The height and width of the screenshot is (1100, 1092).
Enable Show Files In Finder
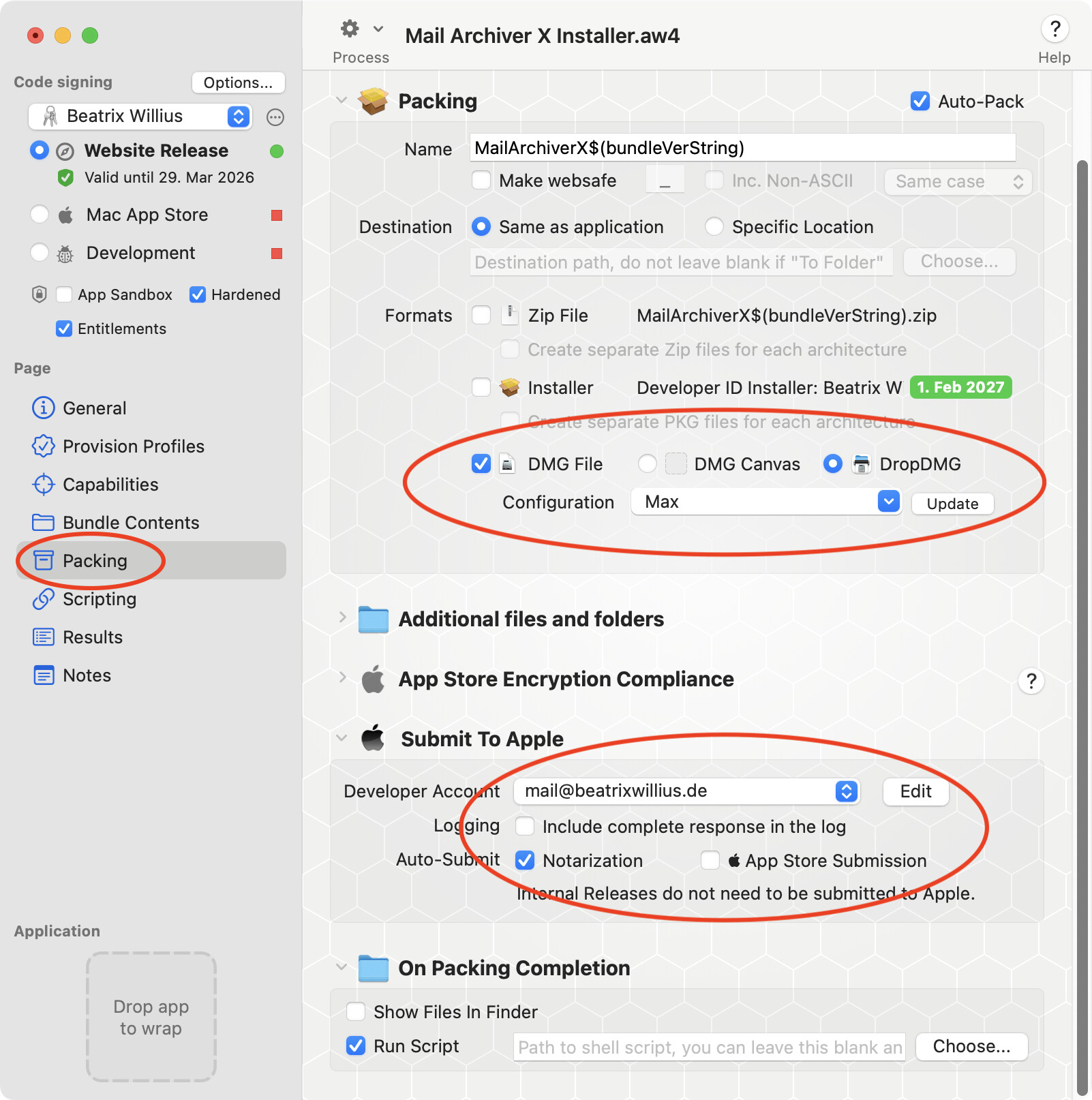(x=356, y=1011)
